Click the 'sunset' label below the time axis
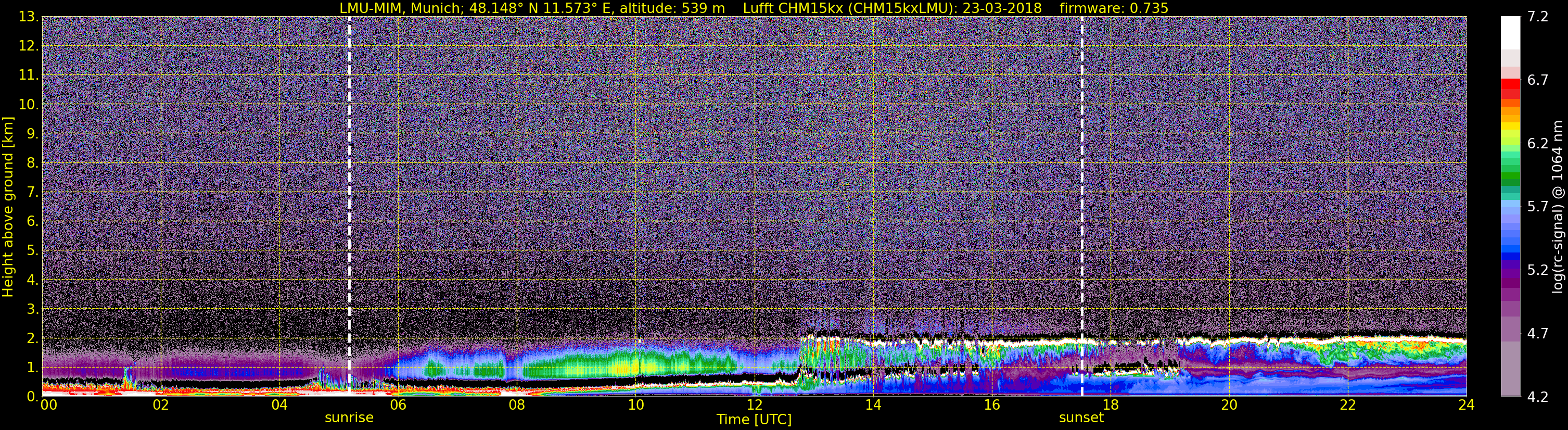This screenshot has height=430, width=1568. pos(1081,418)
